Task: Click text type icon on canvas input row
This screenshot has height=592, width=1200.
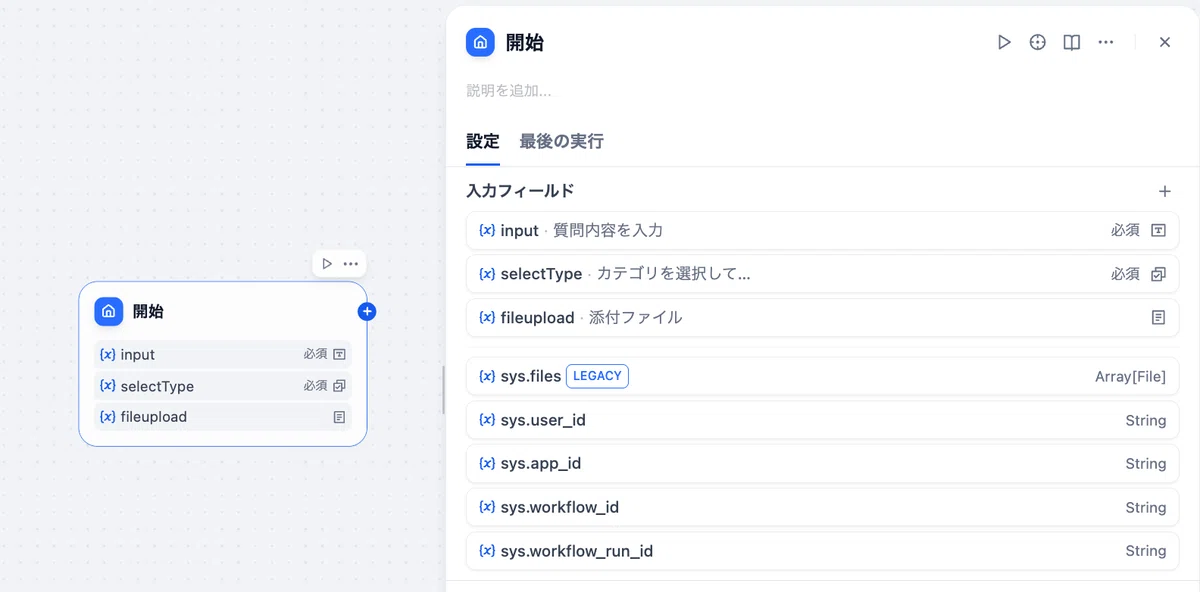Action: coord(339,354)
